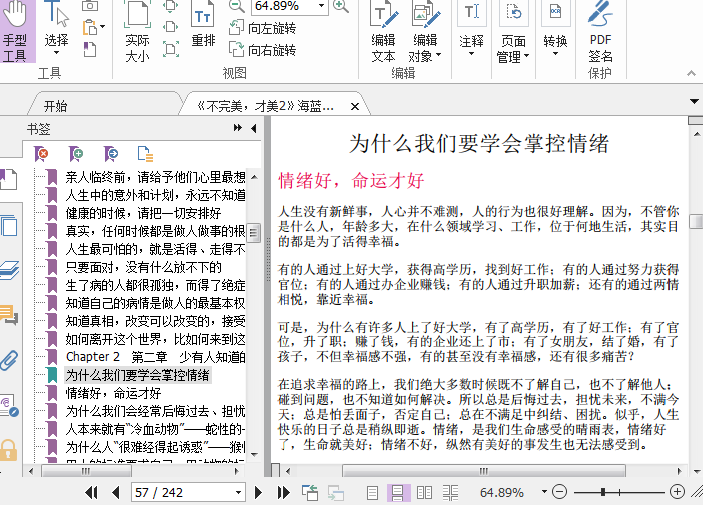This screenshot has width=703, height=505.
Task: Go to the first page
Action: coord(91,493)
